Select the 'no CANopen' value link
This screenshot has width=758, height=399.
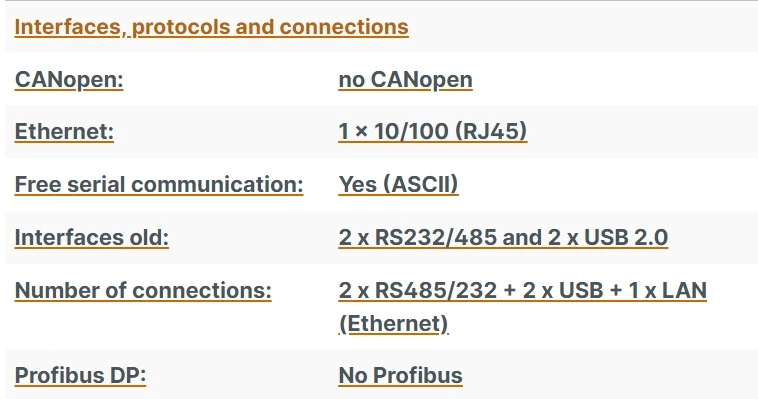[406, 80]
